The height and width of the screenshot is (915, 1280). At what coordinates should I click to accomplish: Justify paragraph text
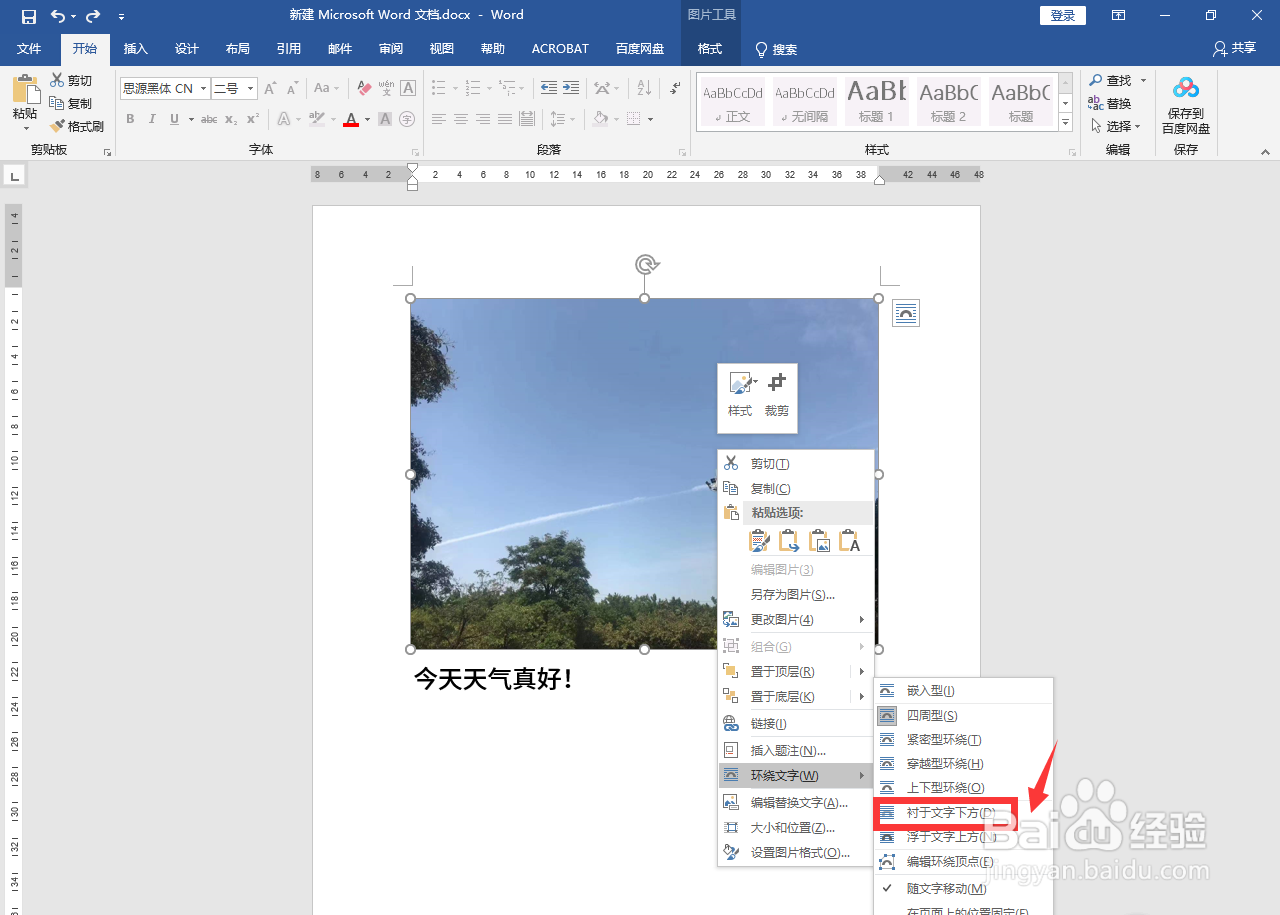pyautogui.click(x=505, y=119)
